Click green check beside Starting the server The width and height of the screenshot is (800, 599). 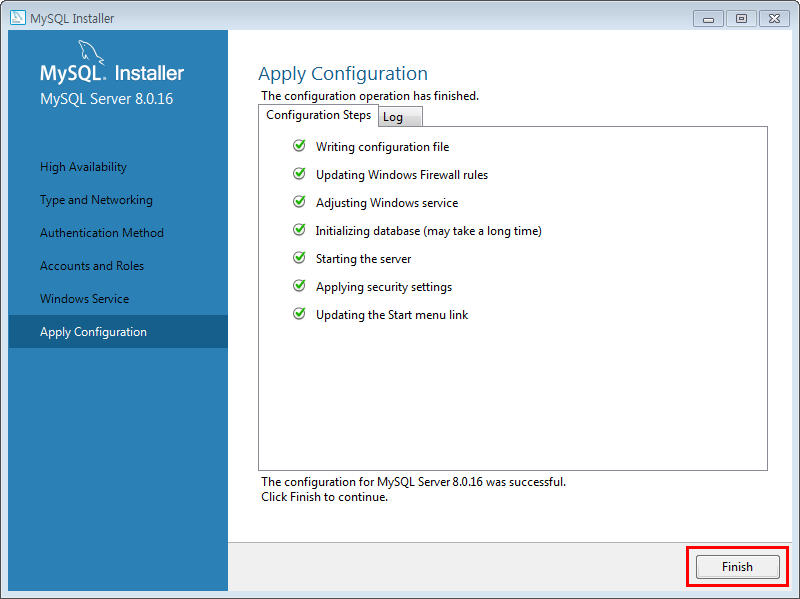click(x=299, y=258)
